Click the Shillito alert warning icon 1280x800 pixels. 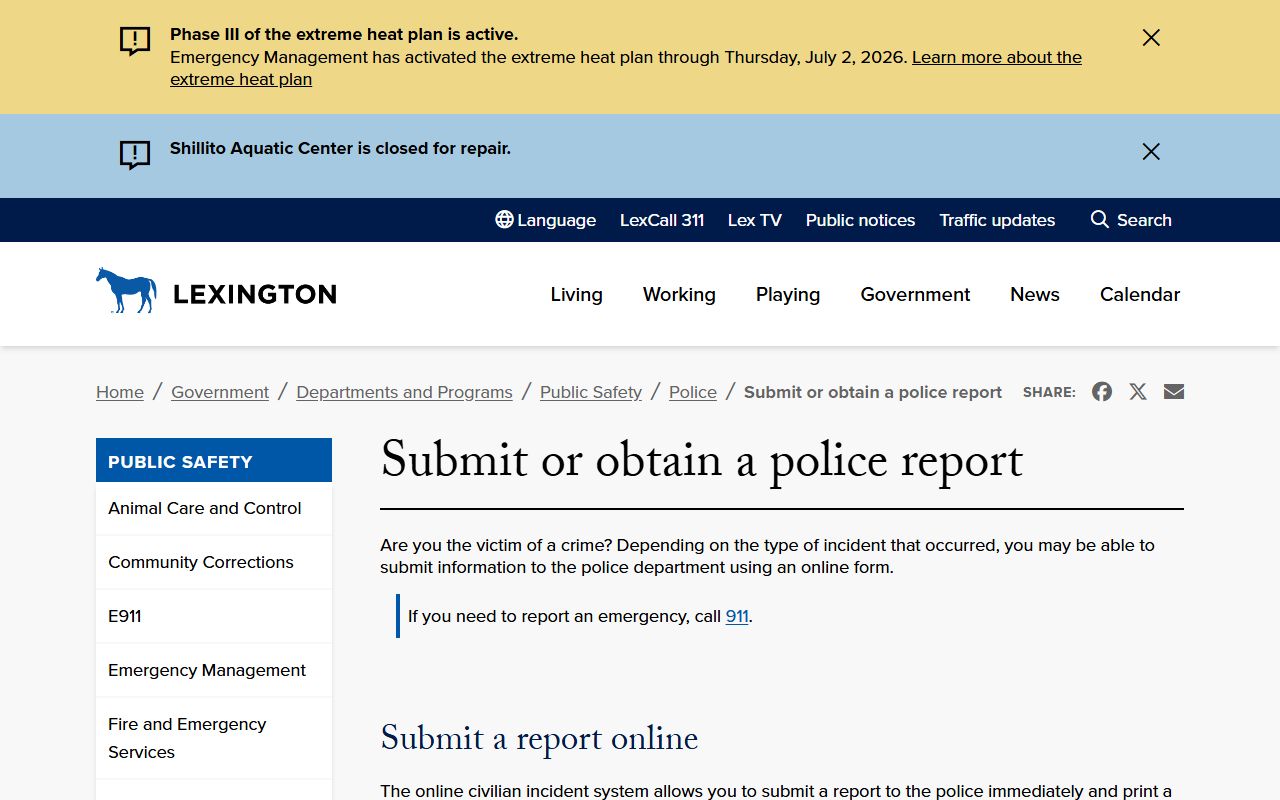pos(135,155)
